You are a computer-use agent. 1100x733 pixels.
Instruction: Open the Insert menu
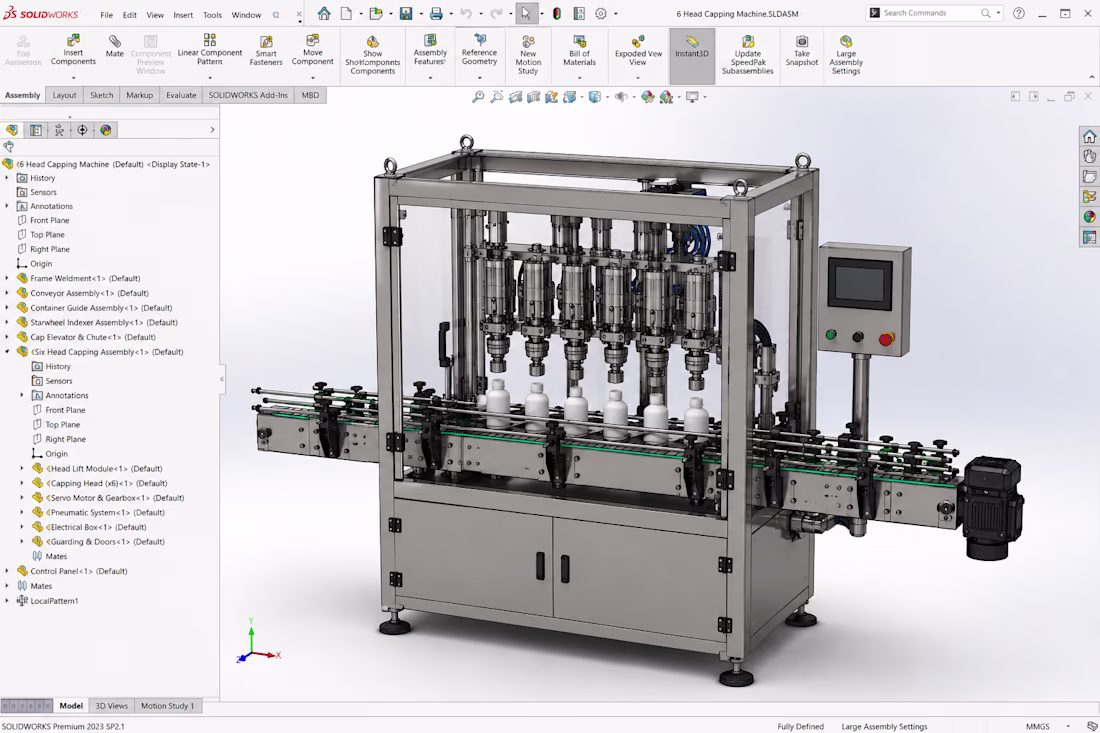pyautogui.click(x=183, y=15)
